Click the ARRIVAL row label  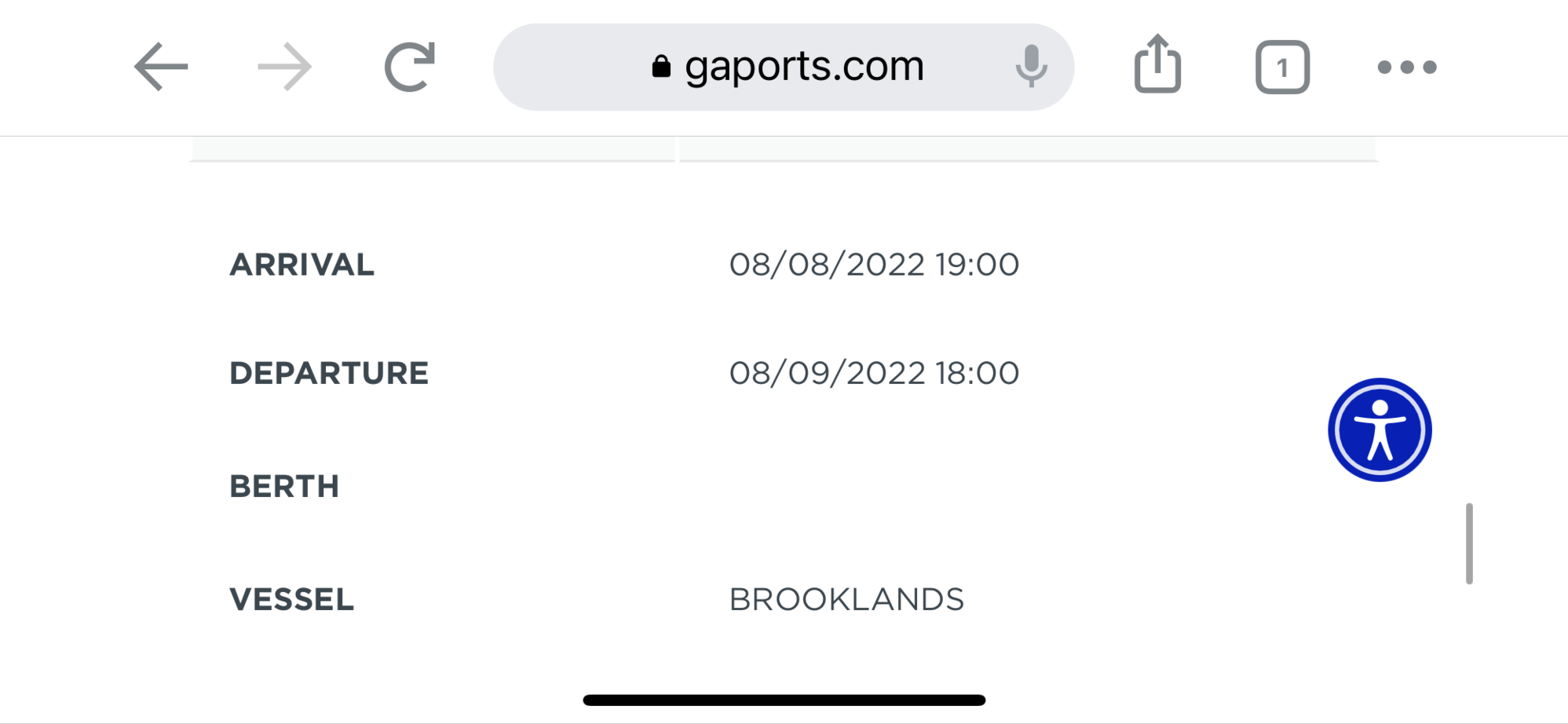[302, 265]
